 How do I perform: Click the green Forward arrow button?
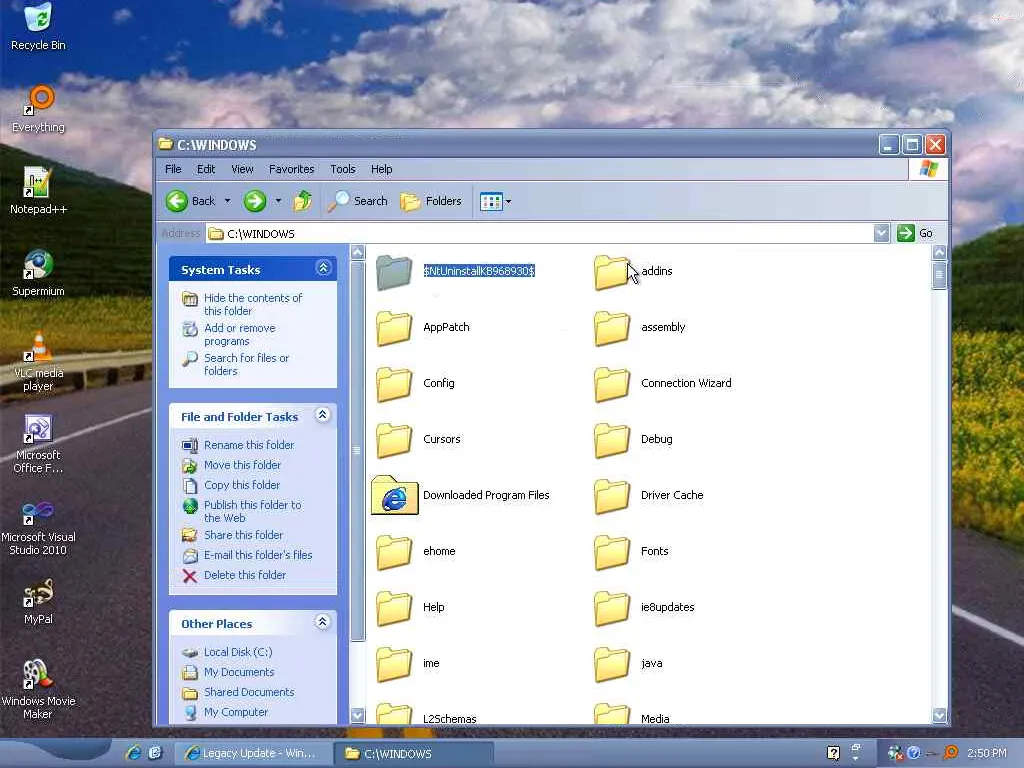(x=255, y=201)
